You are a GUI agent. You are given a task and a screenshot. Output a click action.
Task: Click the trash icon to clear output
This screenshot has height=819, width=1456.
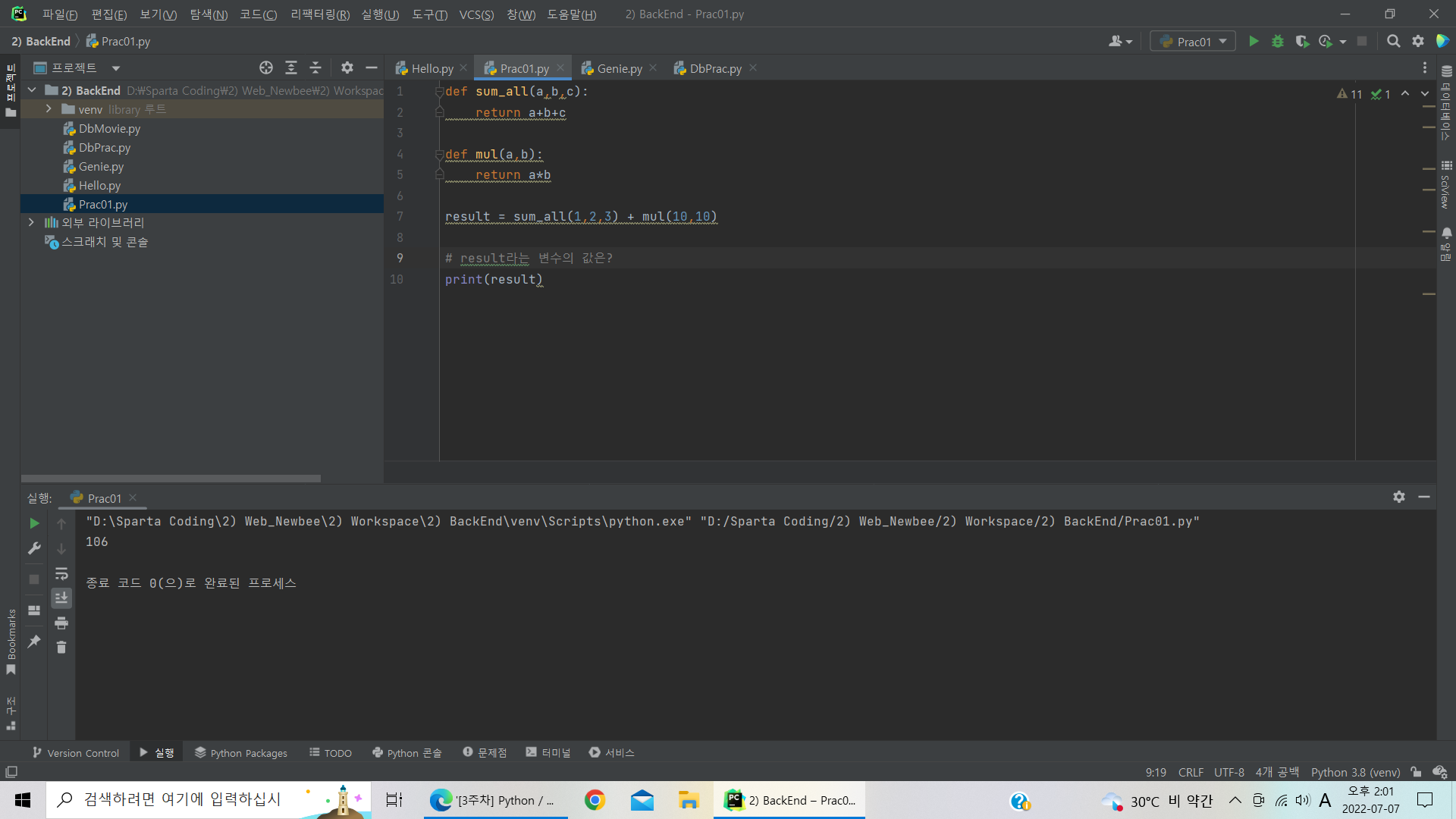tap(61, 647)
